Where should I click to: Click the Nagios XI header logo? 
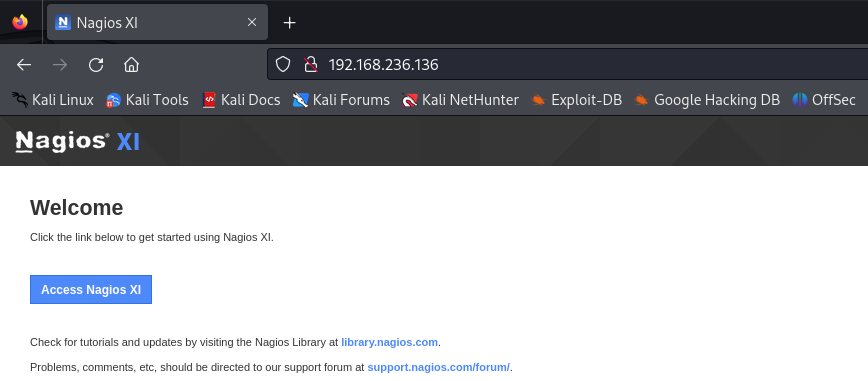coord(78,142)
